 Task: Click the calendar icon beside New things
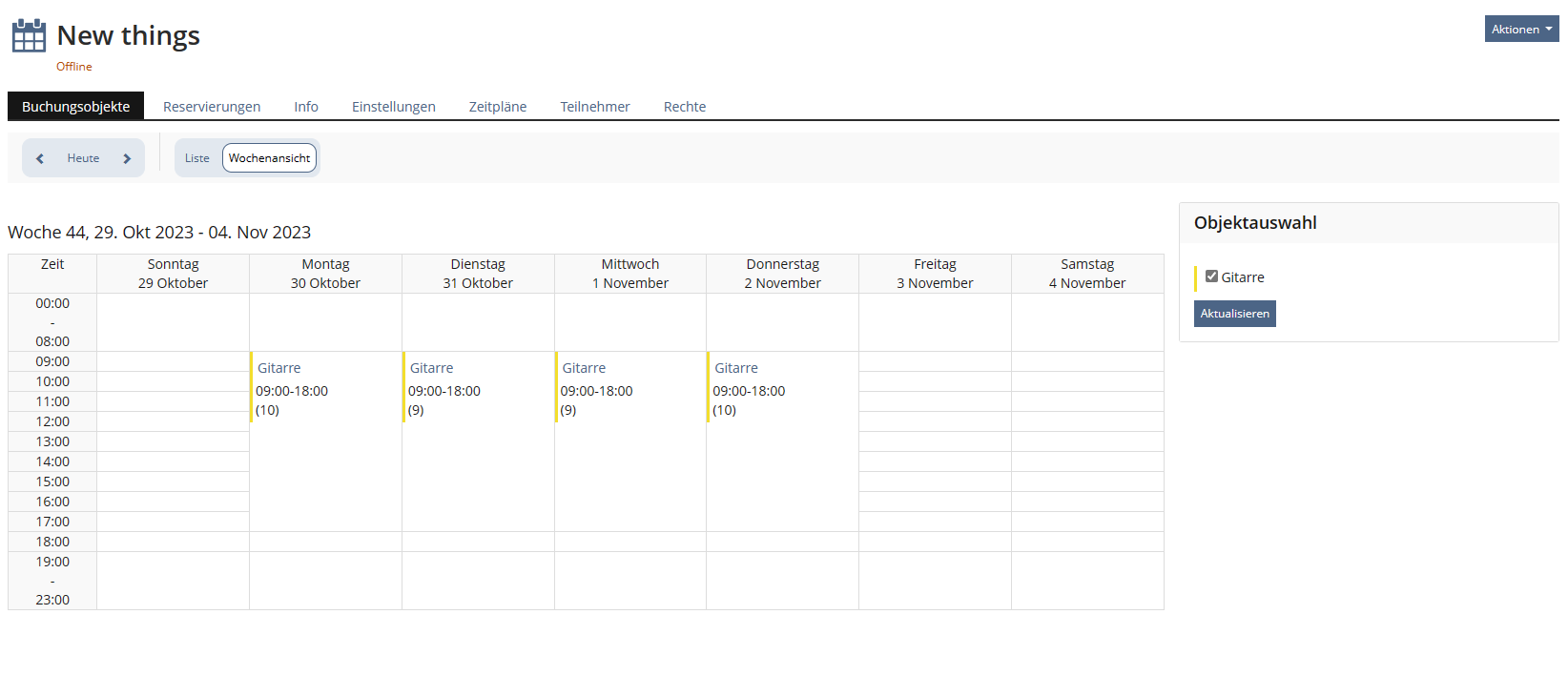pyautogui.click(x=29, y=35)
